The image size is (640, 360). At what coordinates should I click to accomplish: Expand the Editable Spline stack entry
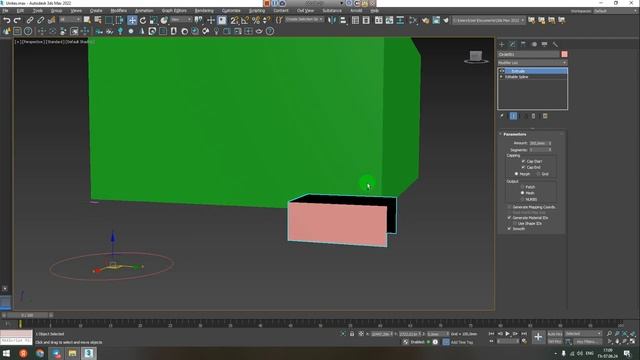tap(502, 77)
